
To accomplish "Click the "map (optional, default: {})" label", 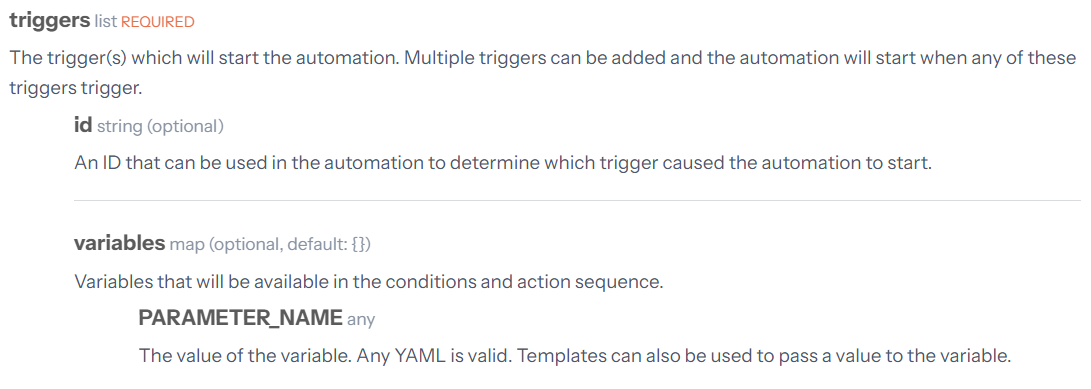I will pyautogui.click(x=270, y=244).
